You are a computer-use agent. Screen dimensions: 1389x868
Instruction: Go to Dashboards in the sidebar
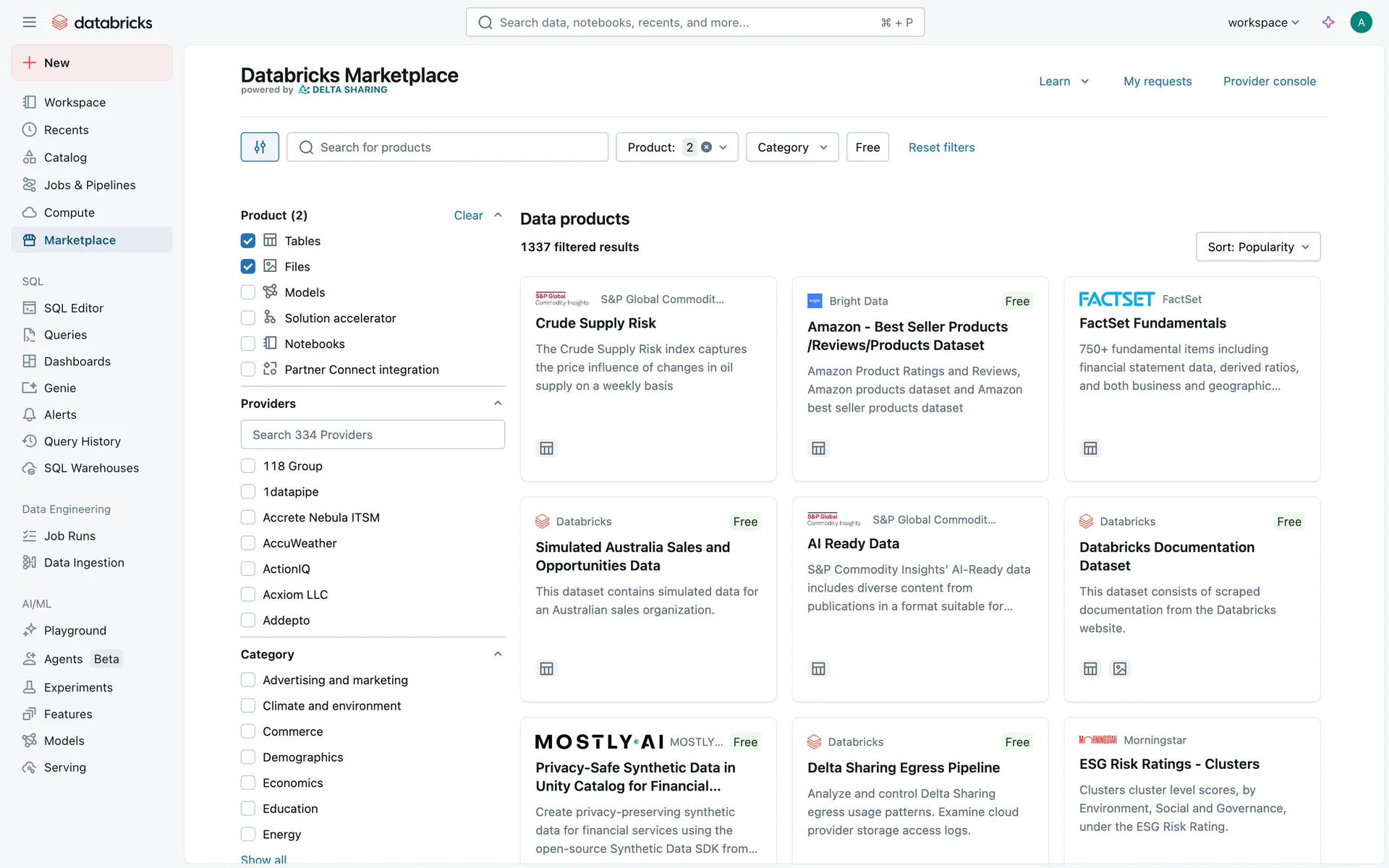(77, 362)
